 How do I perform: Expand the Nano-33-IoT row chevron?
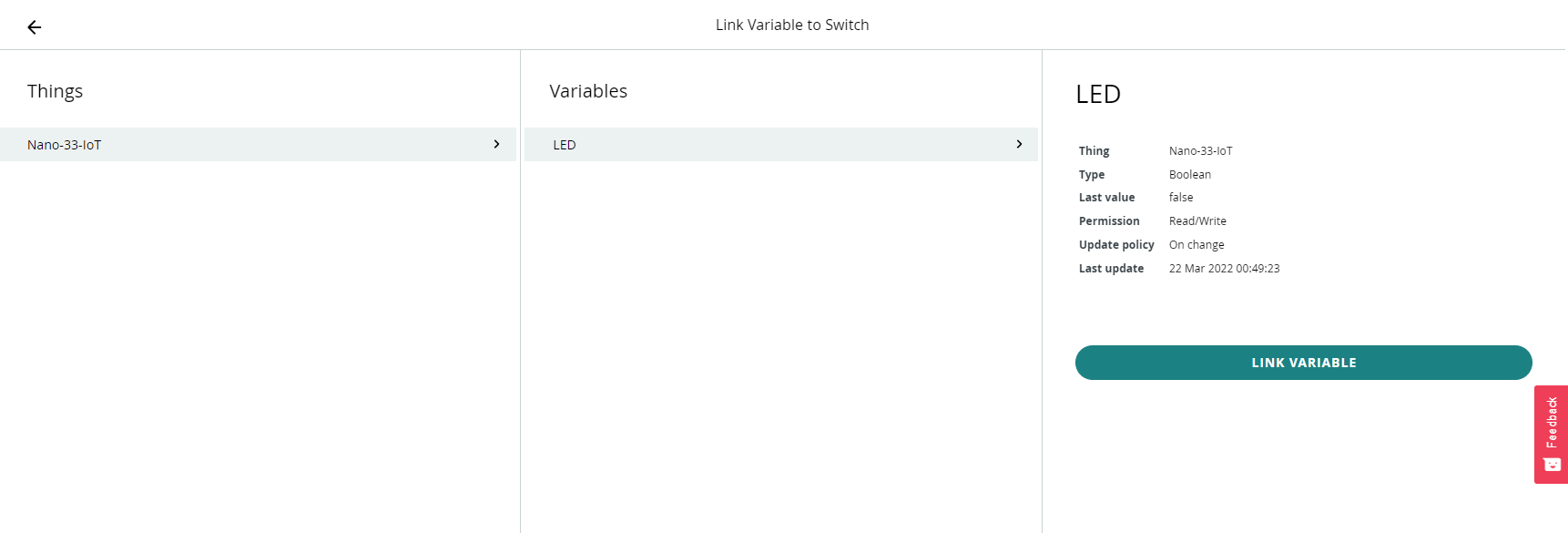tap(496, 144)
